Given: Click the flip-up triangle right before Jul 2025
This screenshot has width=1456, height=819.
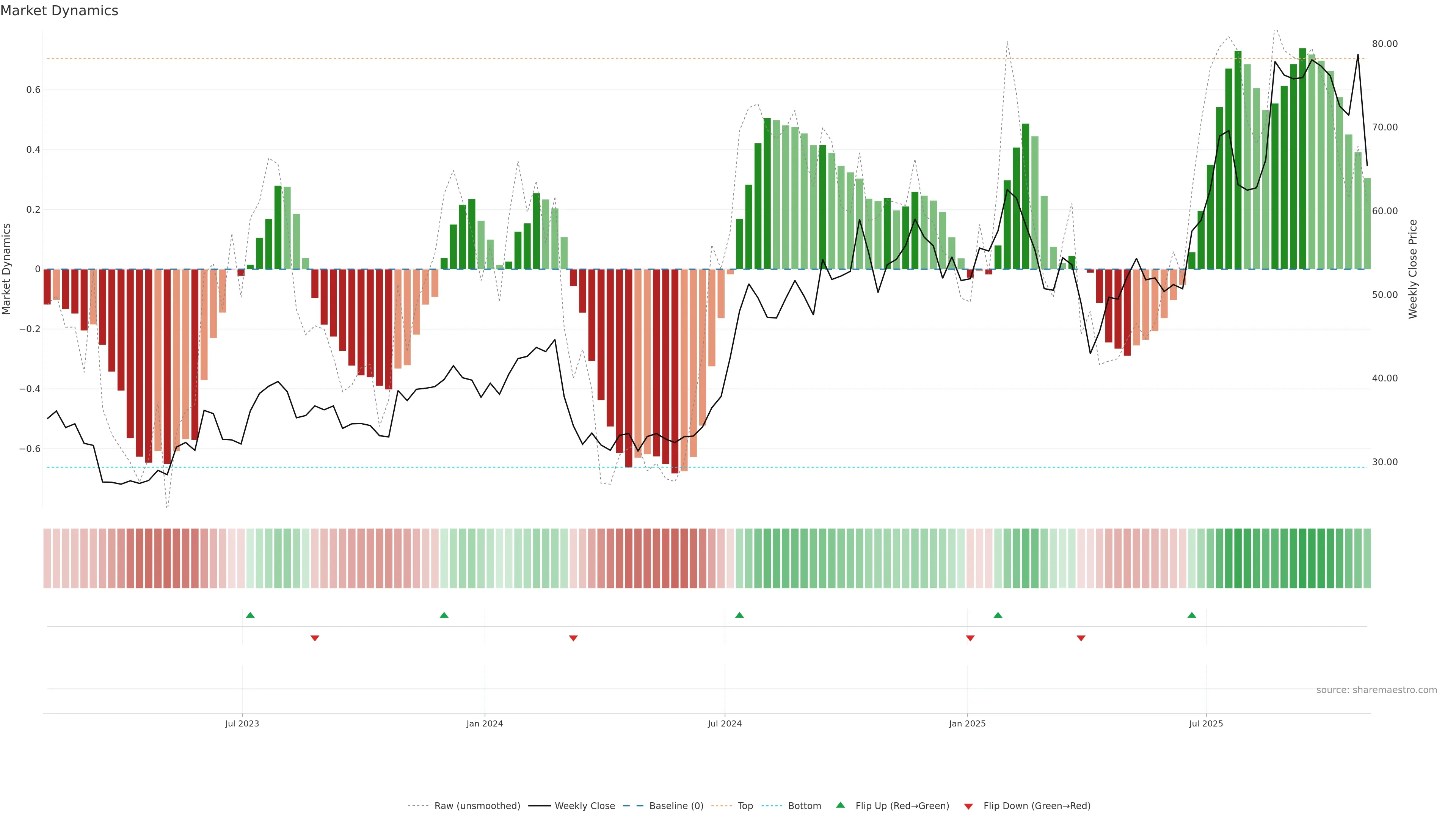Looking at the screenshot, I should coord(1191,615).
